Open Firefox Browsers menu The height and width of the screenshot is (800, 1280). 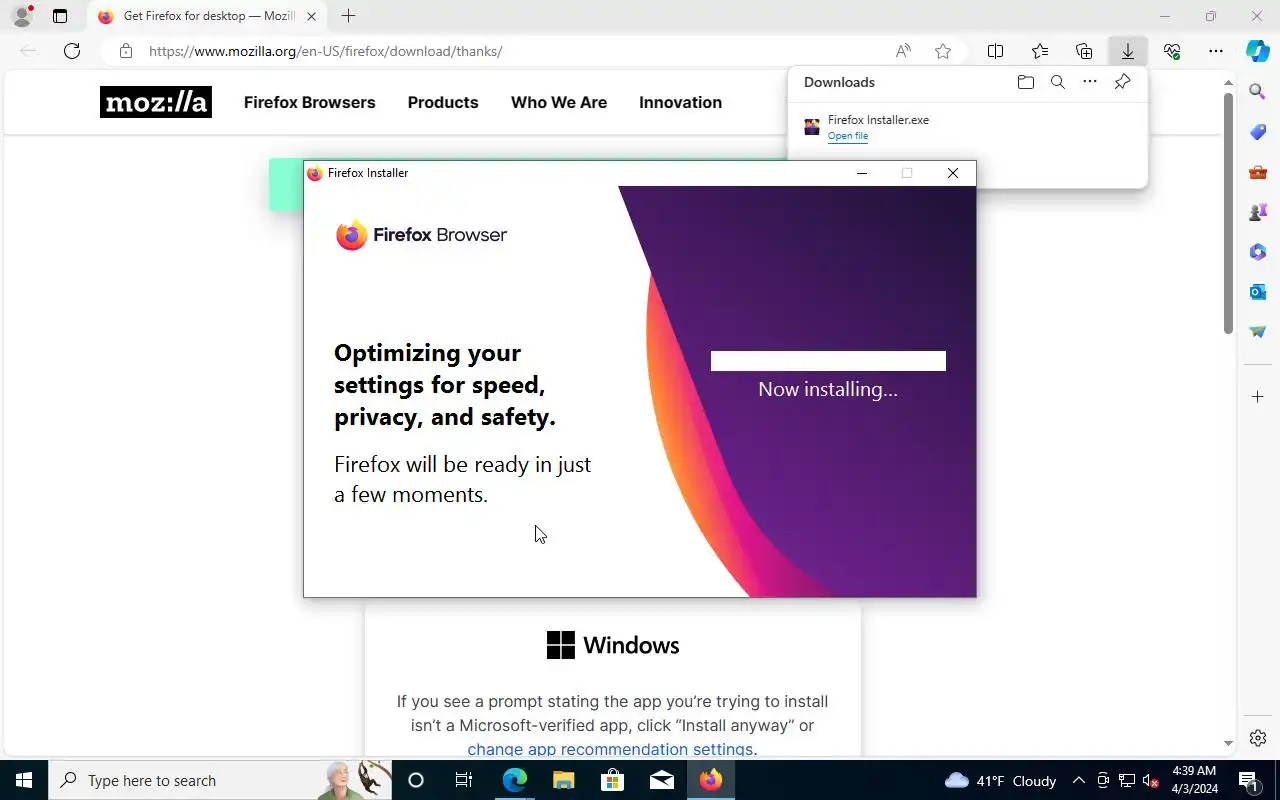coord(310,102)
